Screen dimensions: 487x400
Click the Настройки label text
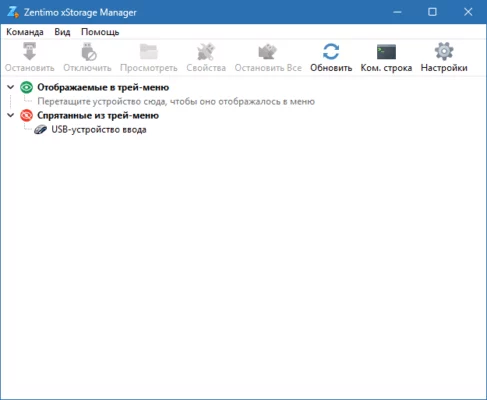[444, 68]
